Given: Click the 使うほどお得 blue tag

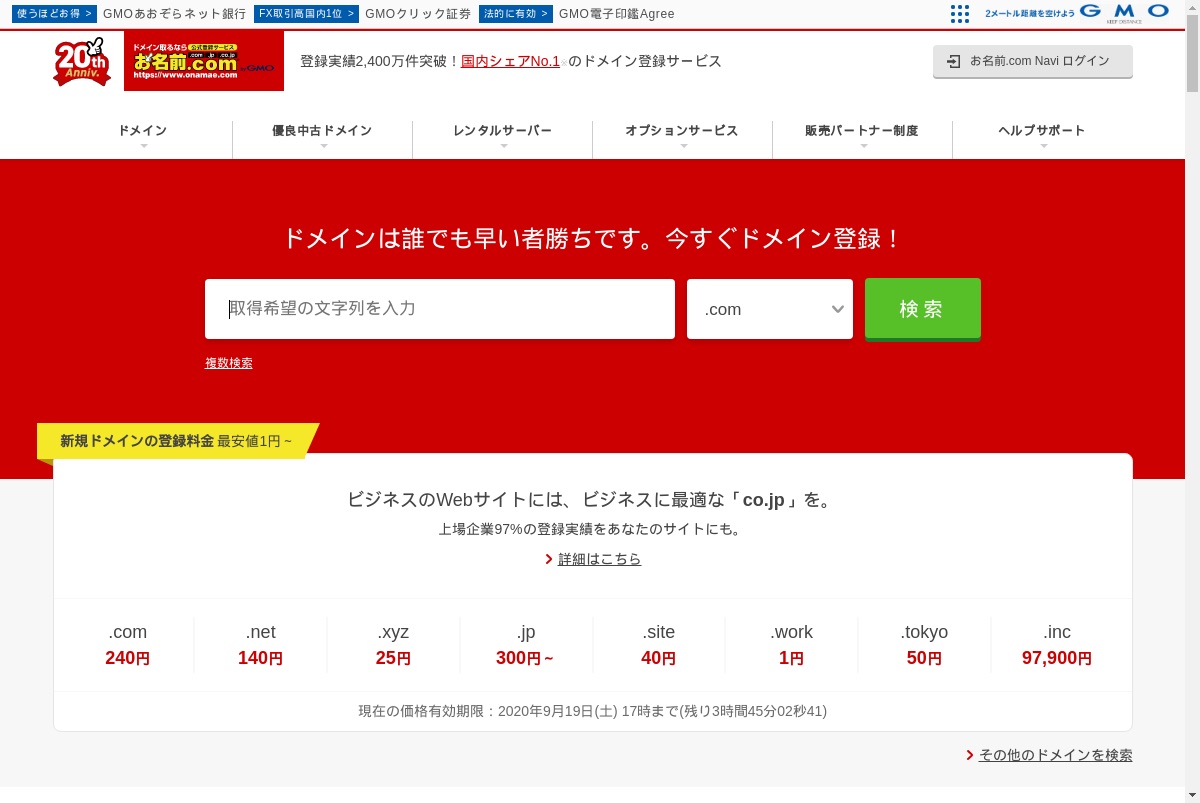Looking at the screenshot, I should [55, 14].
